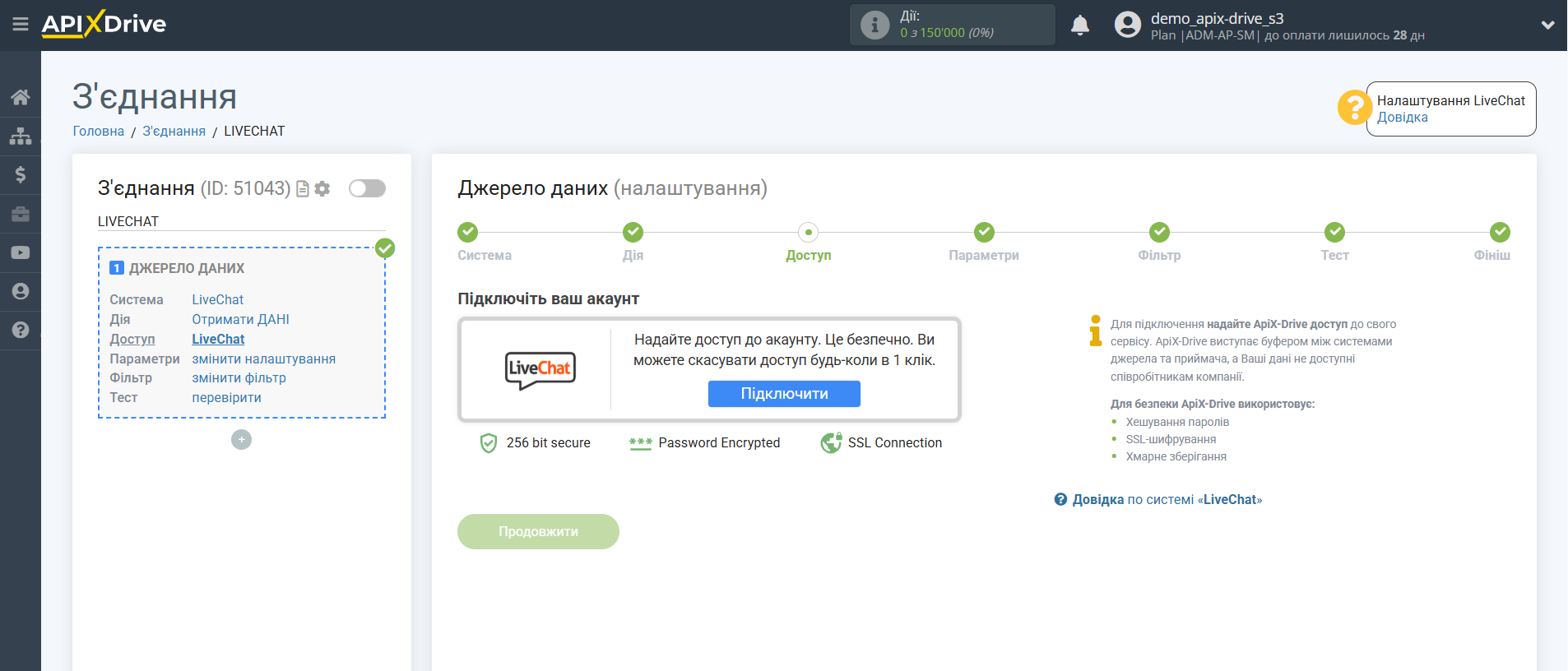This screenshot has height=671, width=1568.
Task: Click the LiveChat system value
Action: click(218, 299)
